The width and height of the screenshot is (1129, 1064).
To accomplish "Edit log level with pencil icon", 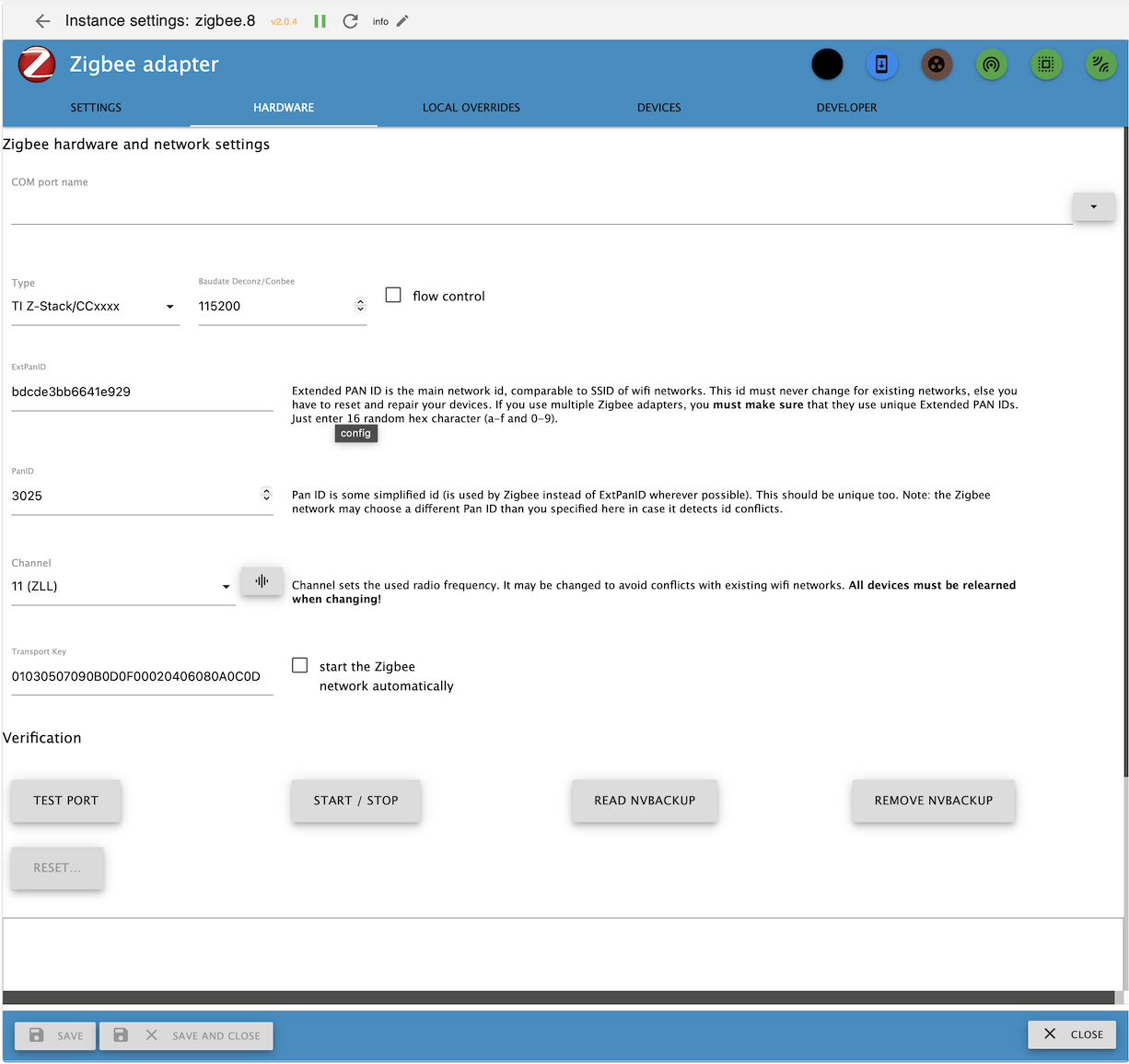I will (402, 21).
